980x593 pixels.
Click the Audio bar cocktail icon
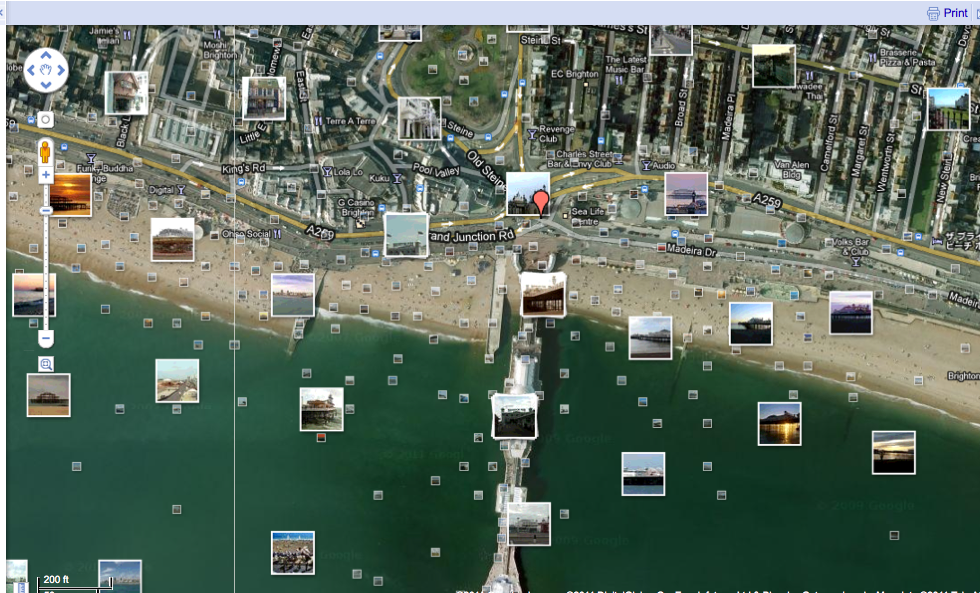pyautogui.click(x=645, y=165)
